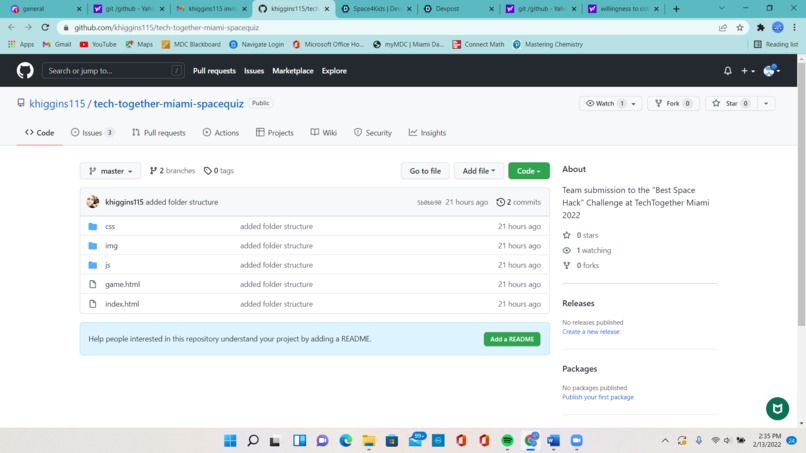Open the green Code dropdown

pos(528,171)
